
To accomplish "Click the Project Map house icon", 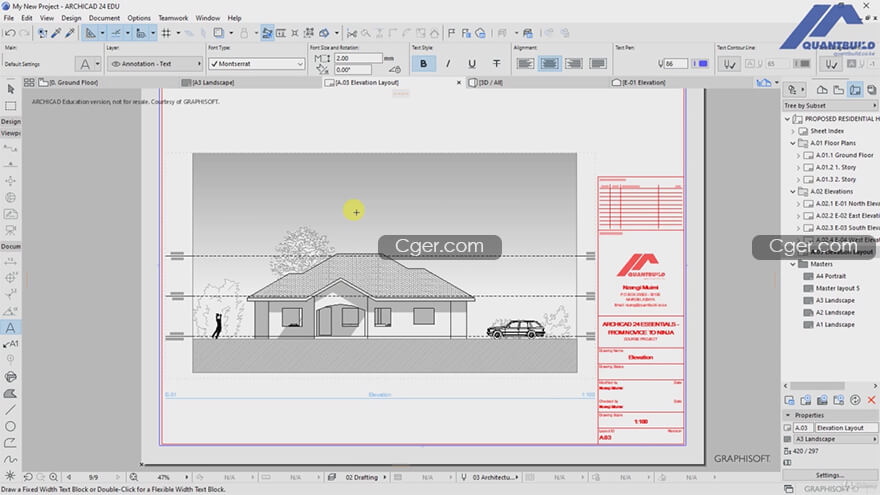I will point(822,89).
